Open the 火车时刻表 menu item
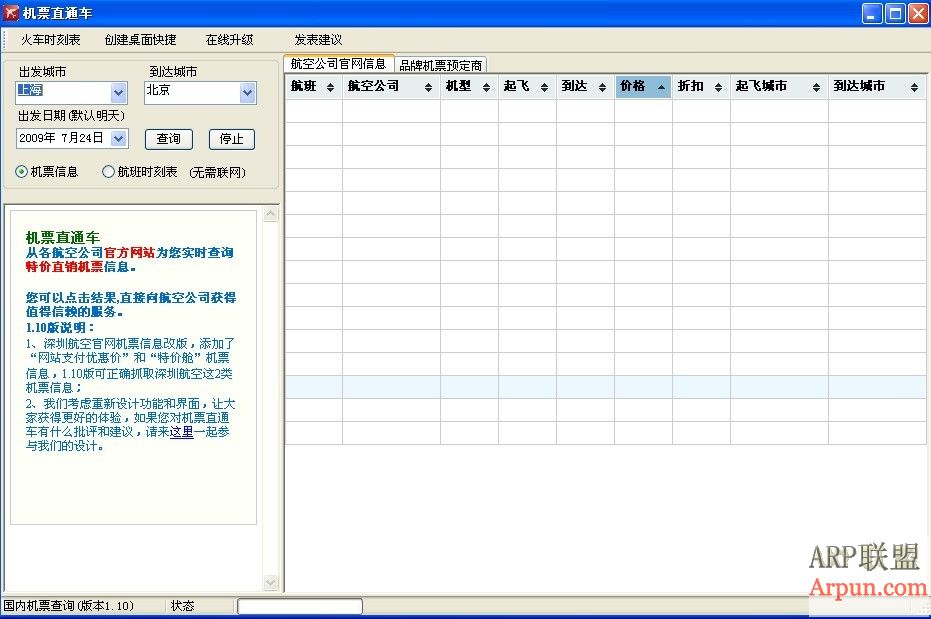931x619 pixels. click(51, 40)
